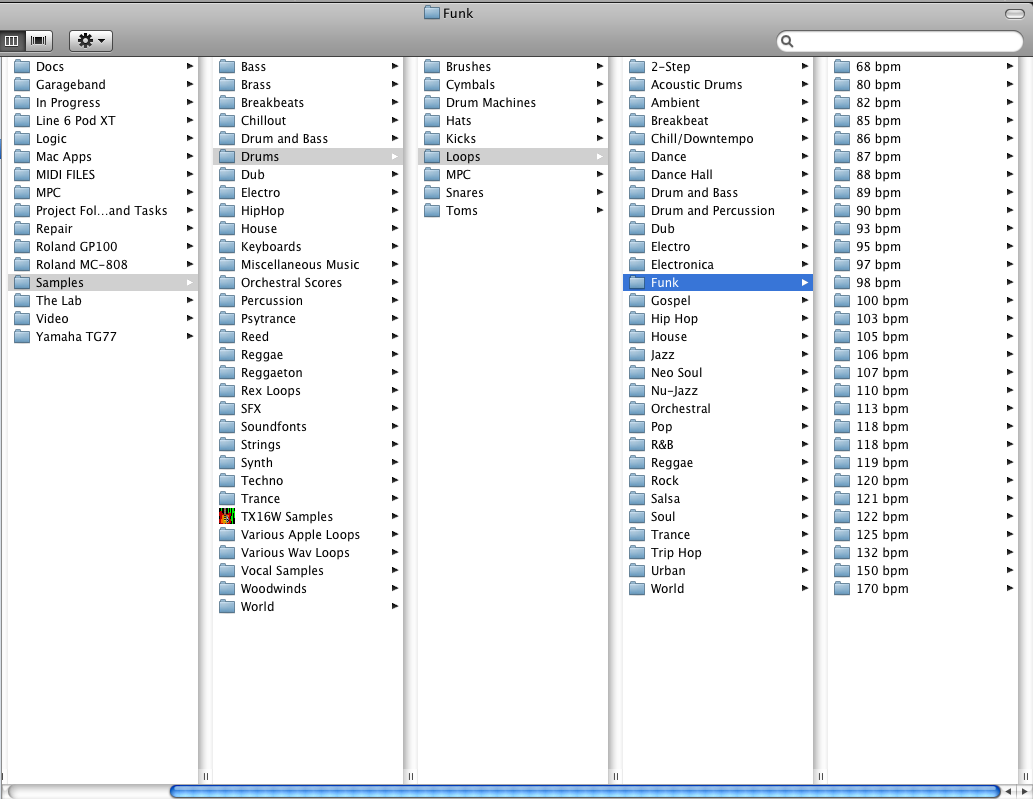Click the Rex Loops folder icon
1033x799 pixels.
[x=227, y=391]
